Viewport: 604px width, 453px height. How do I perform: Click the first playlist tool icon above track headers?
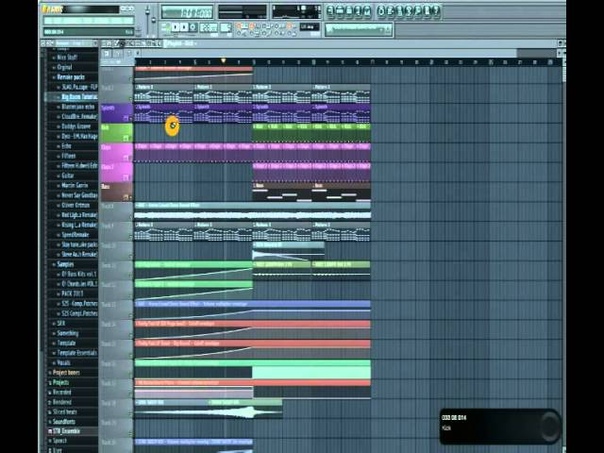[x=107, y=54]
